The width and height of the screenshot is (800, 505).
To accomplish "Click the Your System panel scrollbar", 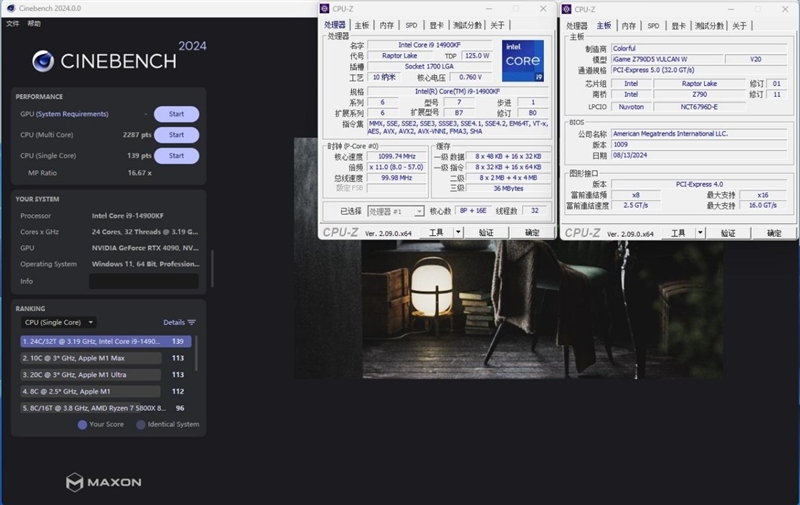I will coord(212,268).
